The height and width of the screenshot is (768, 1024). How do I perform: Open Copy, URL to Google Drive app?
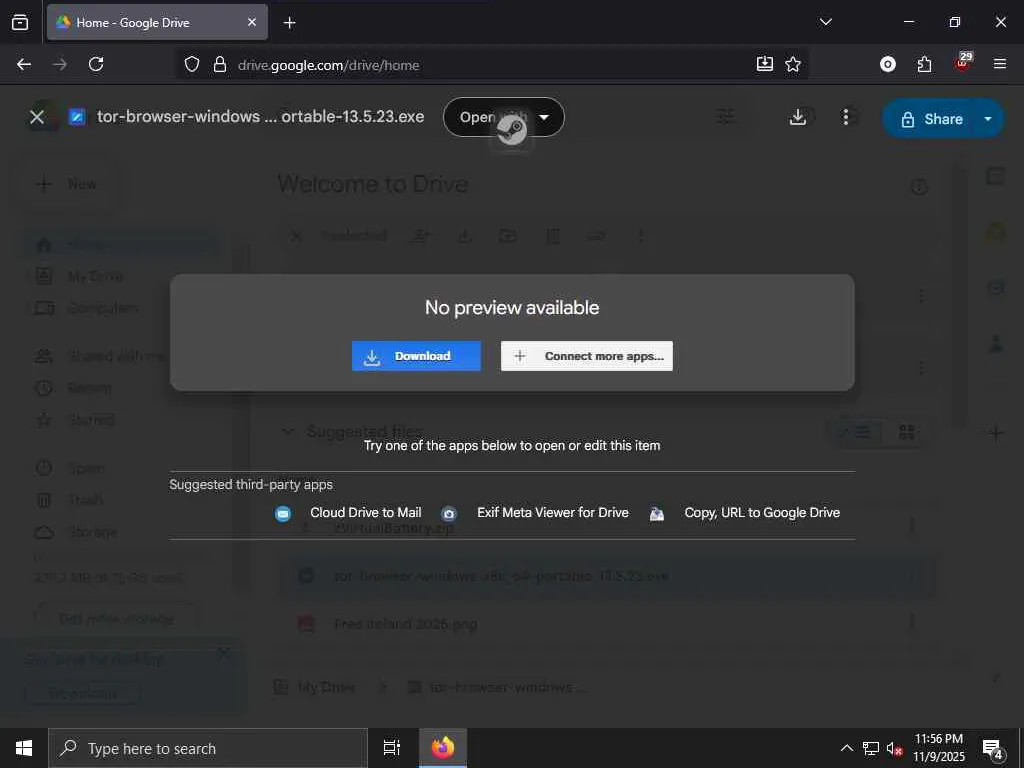point(761,513)
